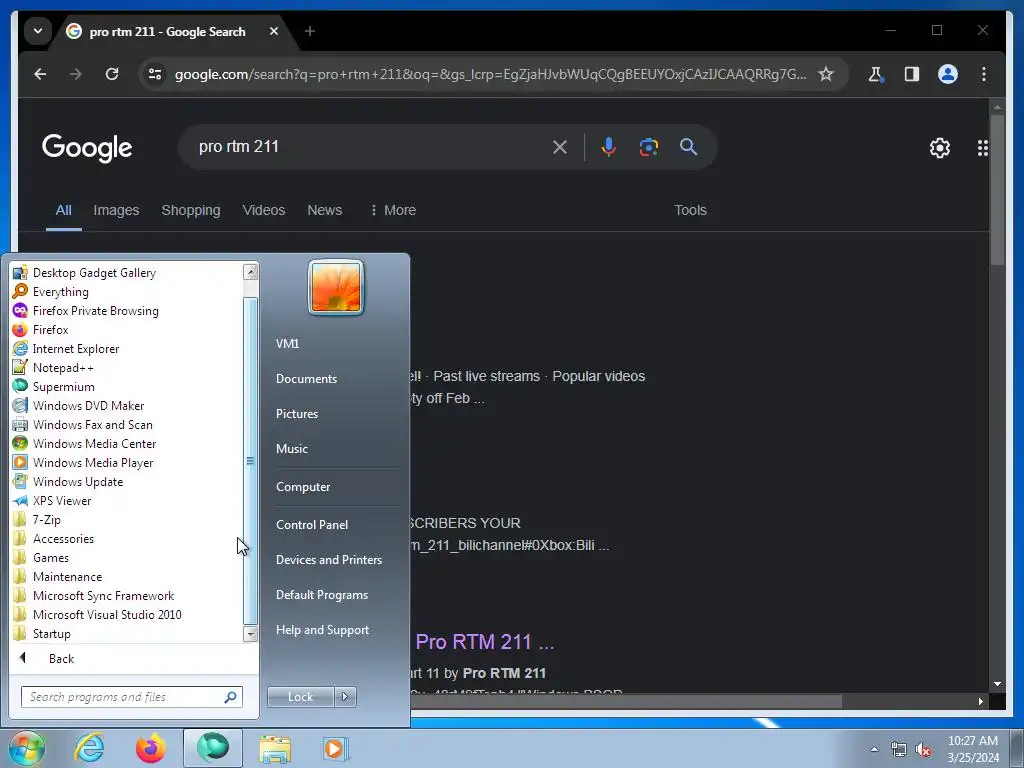Screen dimensions: 1024x768
Task: View site information icon in address bar
Action: 155,74
